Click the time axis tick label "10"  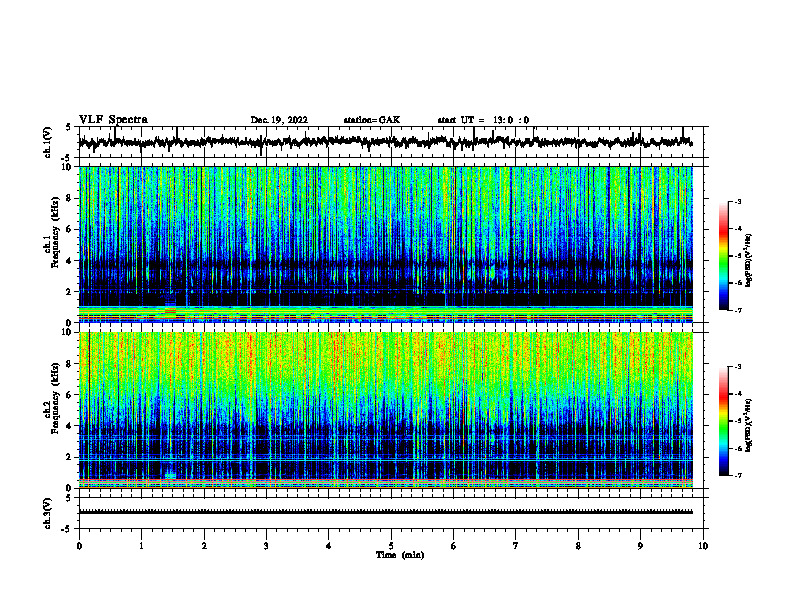(703, 546)
